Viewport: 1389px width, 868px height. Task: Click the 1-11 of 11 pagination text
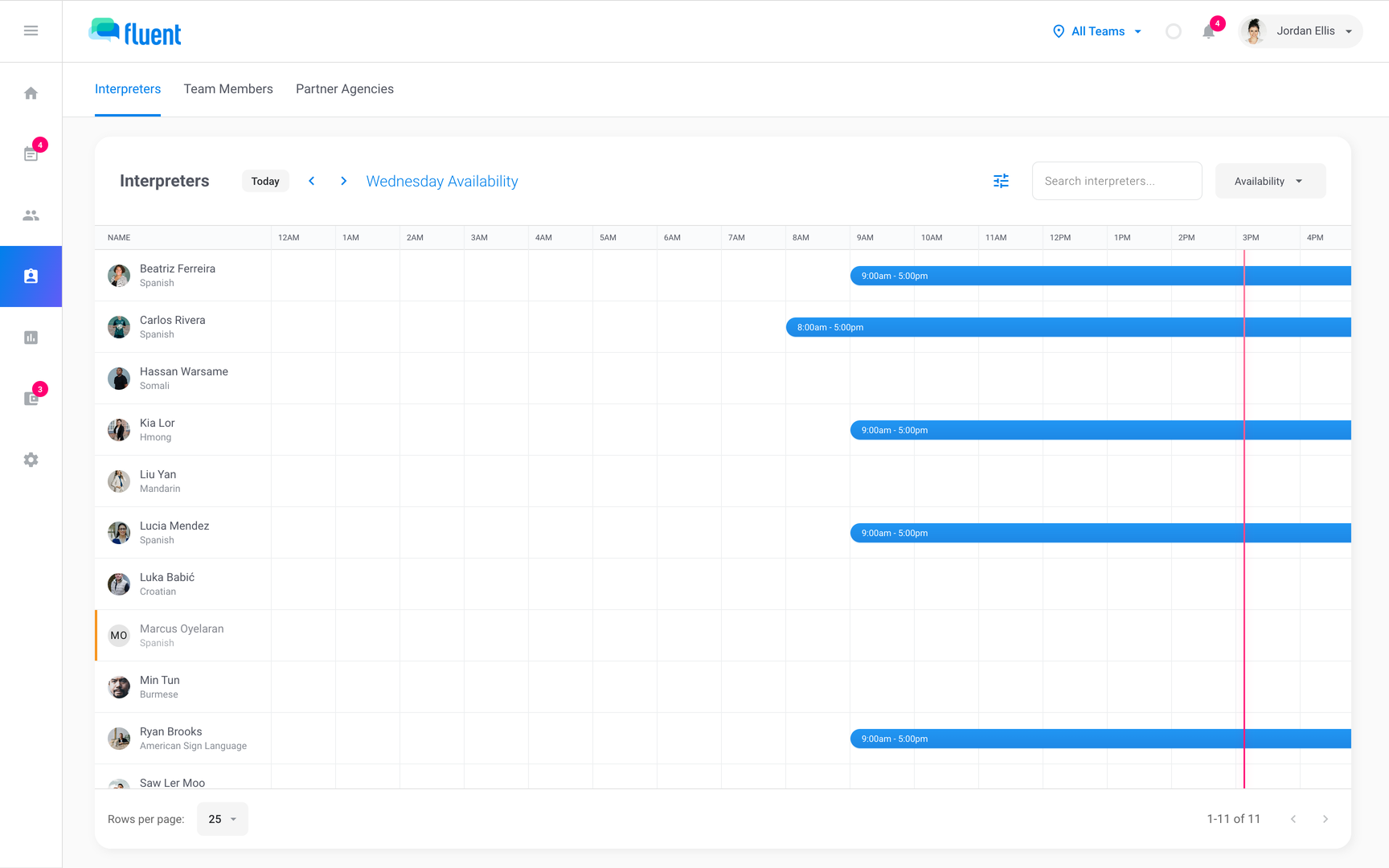[x=1233, y=819]
